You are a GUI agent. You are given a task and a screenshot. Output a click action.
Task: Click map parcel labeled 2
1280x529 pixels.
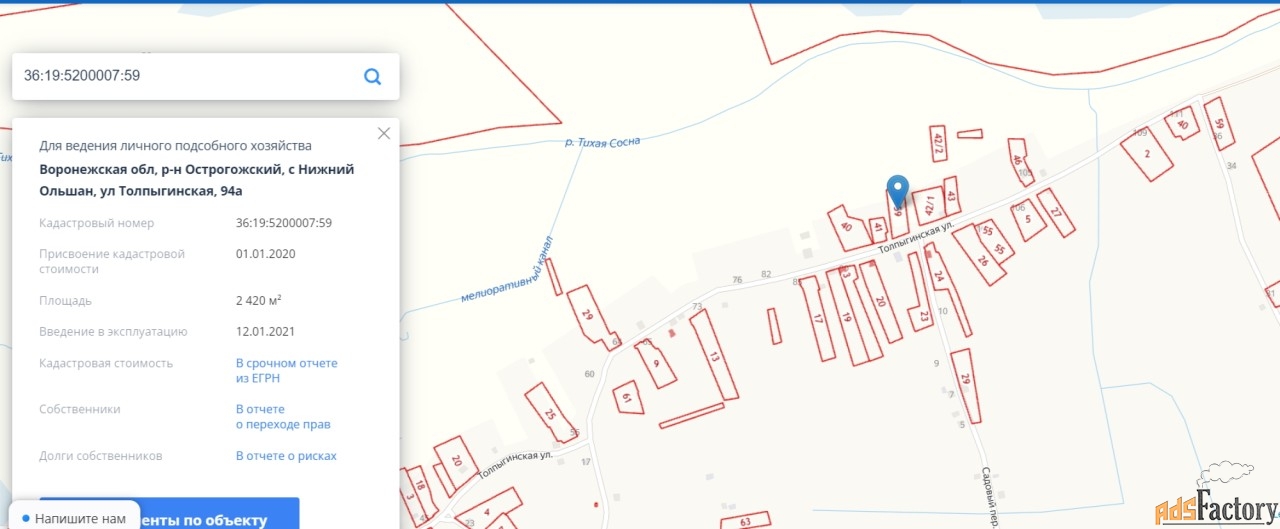1146,154
